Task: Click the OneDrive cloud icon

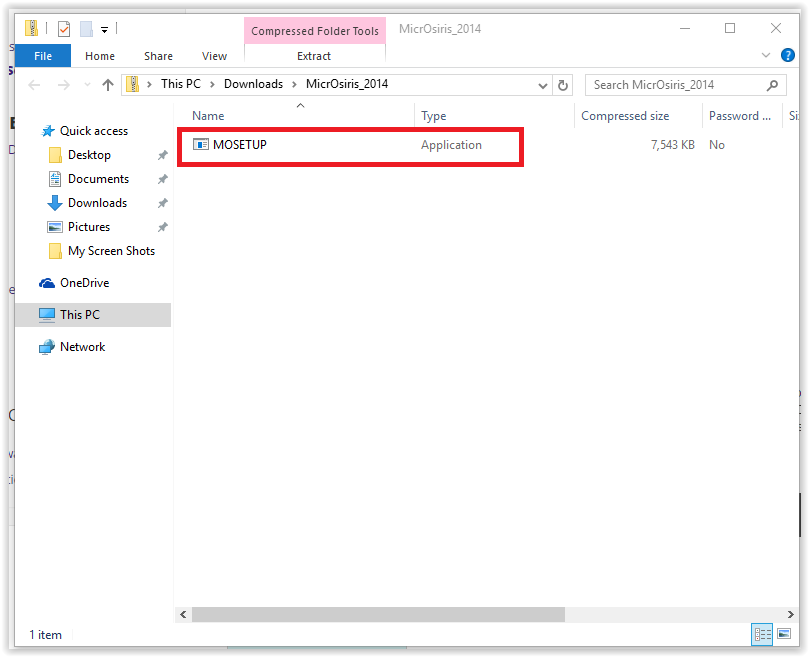Action: coord(47,283)
